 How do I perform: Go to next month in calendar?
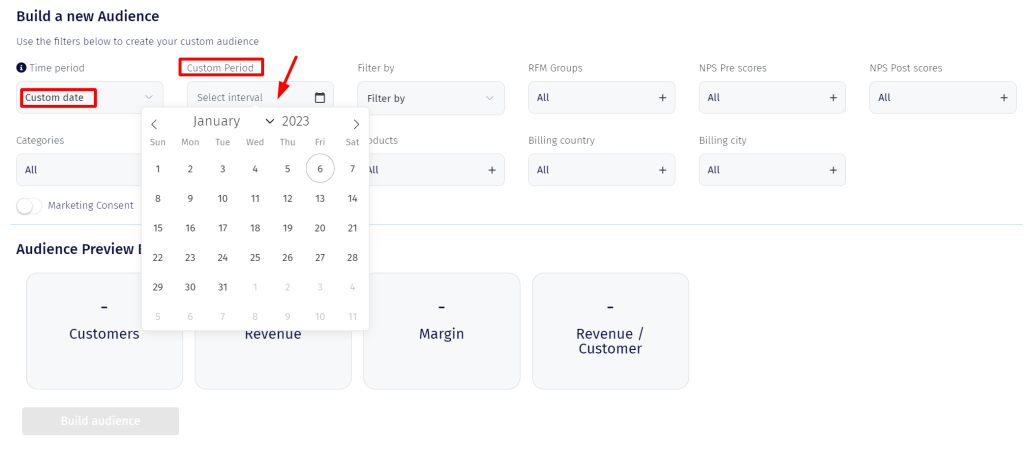click(x=356, y=124)
